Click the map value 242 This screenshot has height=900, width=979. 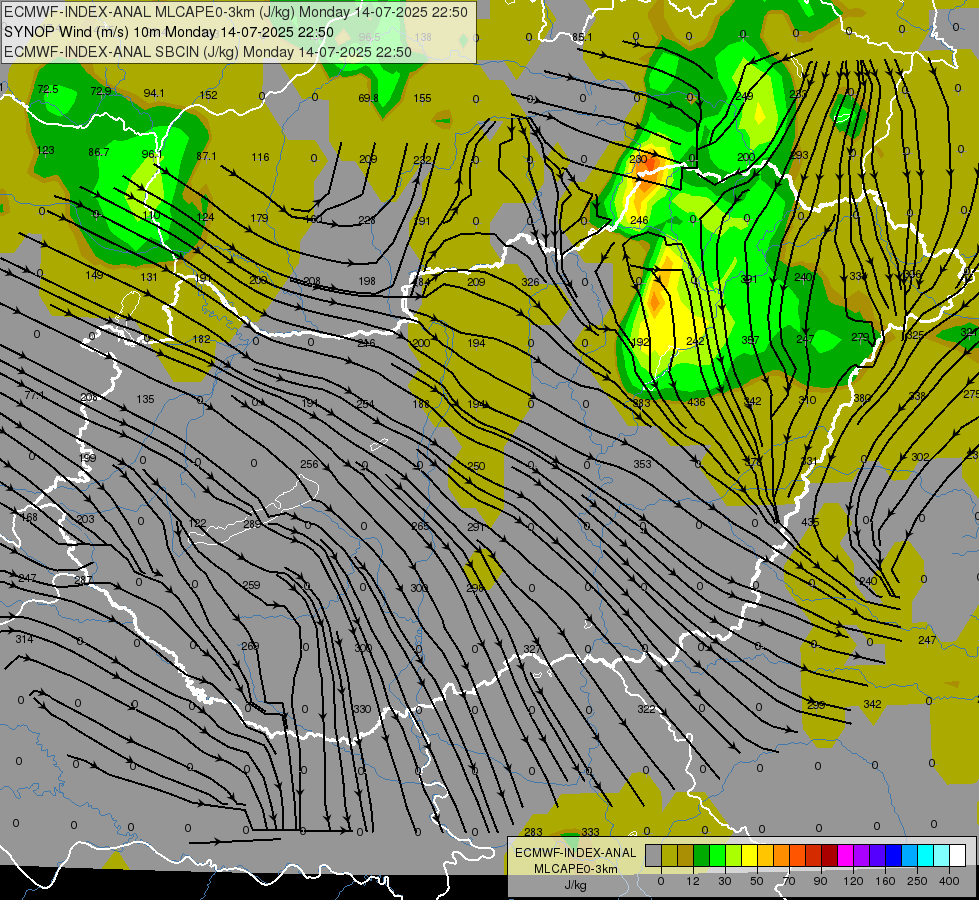tap(695, 341)
